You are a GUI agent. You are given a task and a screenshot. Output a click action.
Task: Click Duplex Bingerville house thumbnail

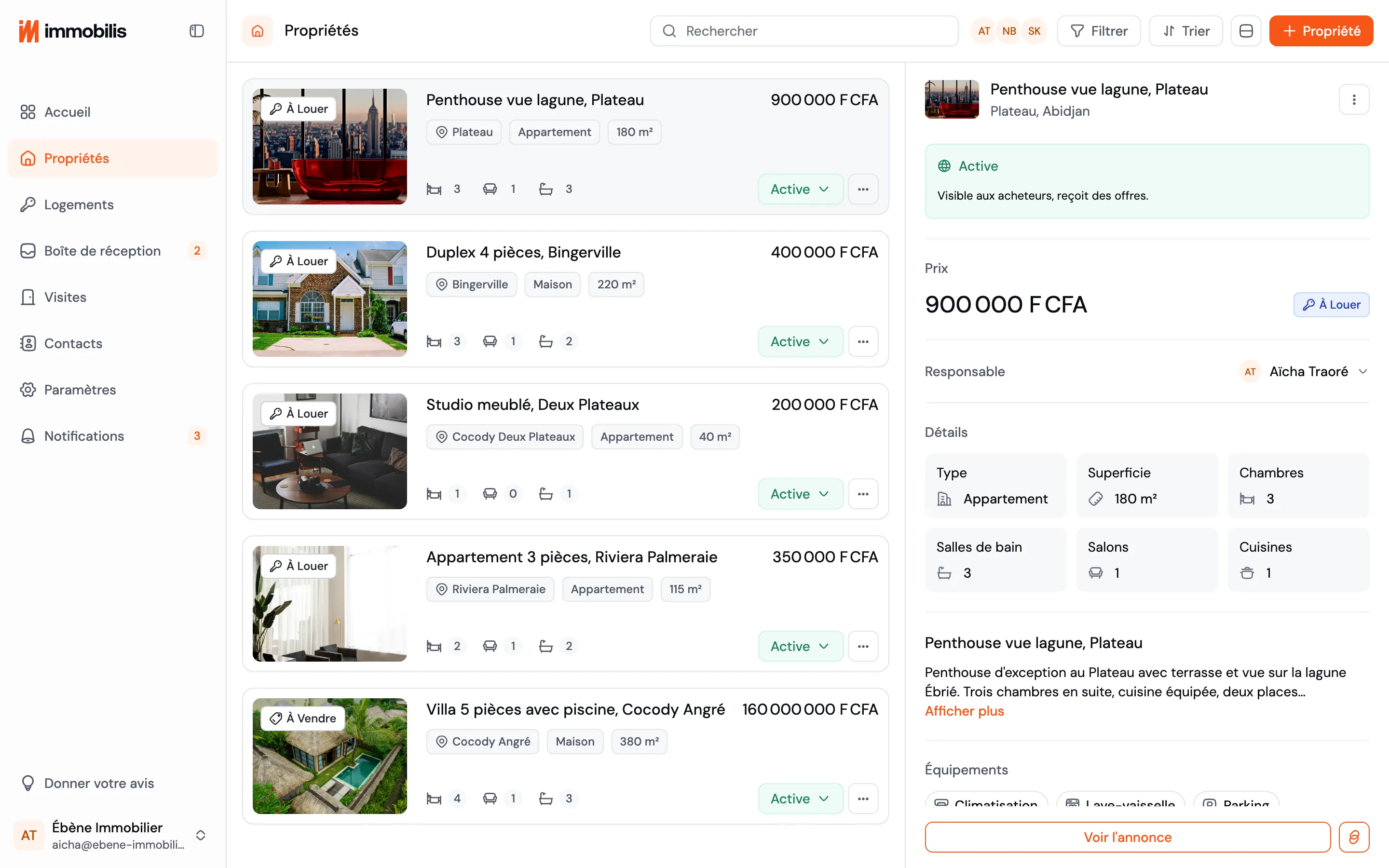pos(329,299)
